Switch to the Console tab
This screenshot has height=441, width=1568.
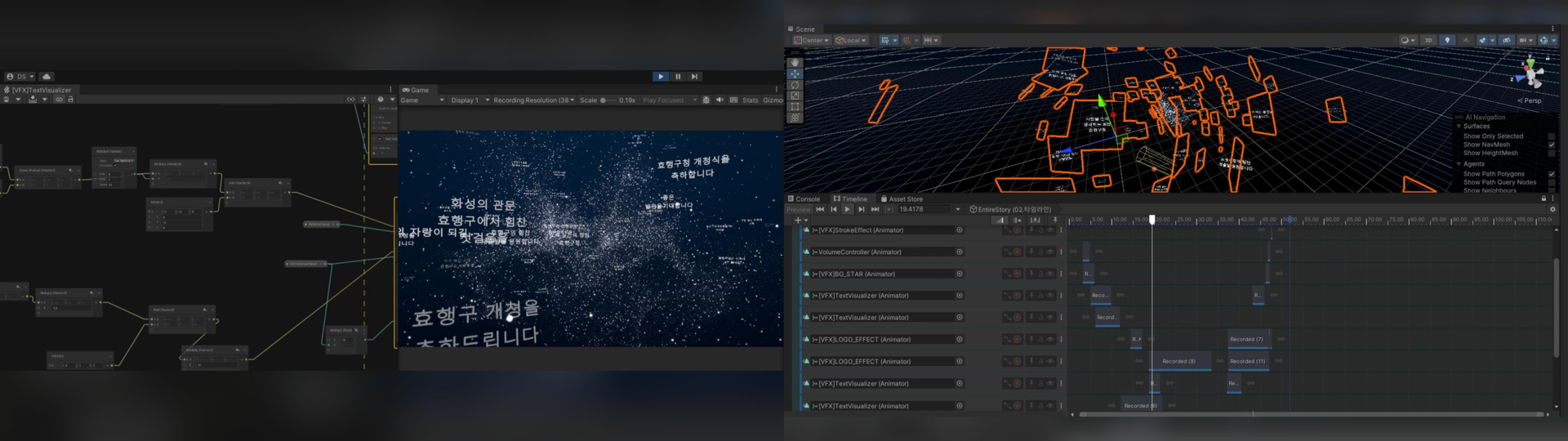point(804,199)
